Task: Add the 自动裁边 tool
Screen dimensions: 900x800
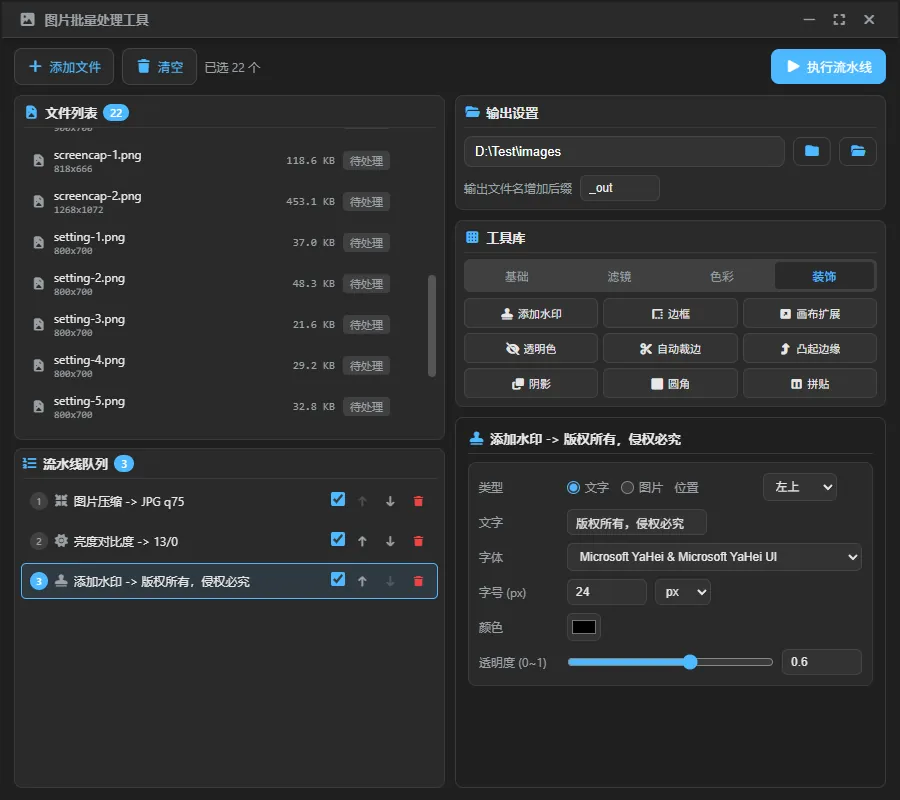Action: pyautogui.click(x=670, y=348)
